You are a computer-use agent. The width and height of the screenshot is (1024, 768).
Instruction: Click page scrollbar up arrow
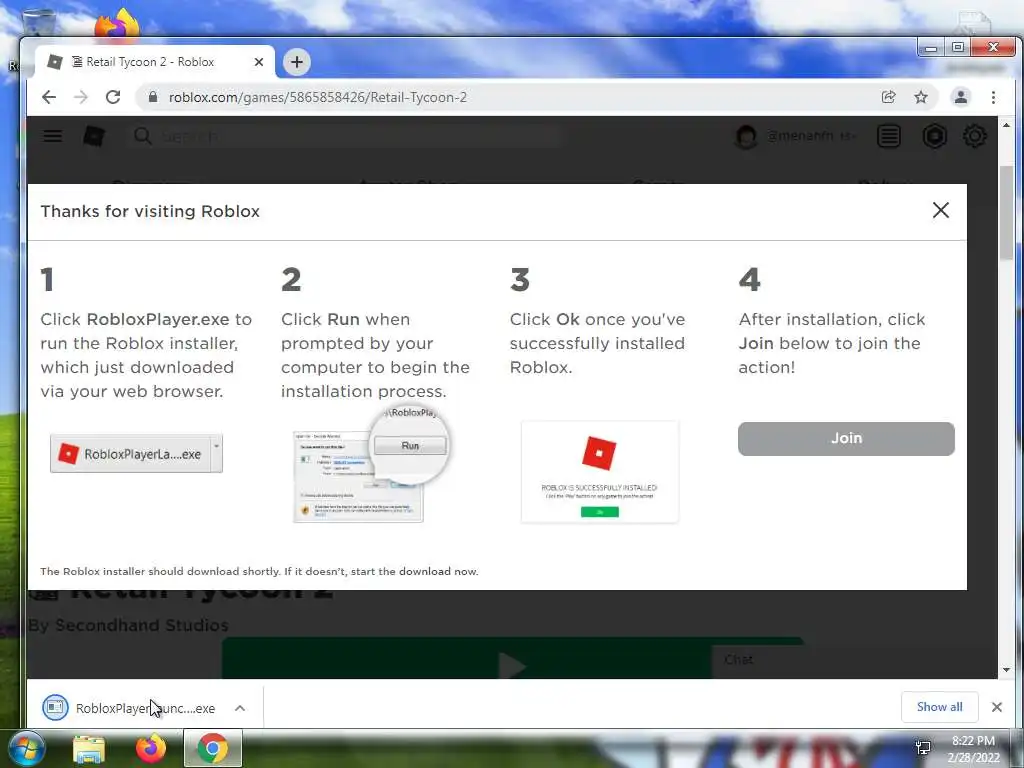pyautogui.click(x=1006, y=125)
